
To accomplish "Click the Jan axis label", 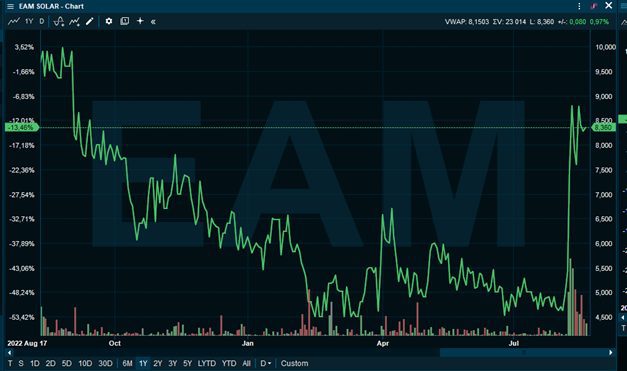I will pyautogui.click(x=248, y=343).
